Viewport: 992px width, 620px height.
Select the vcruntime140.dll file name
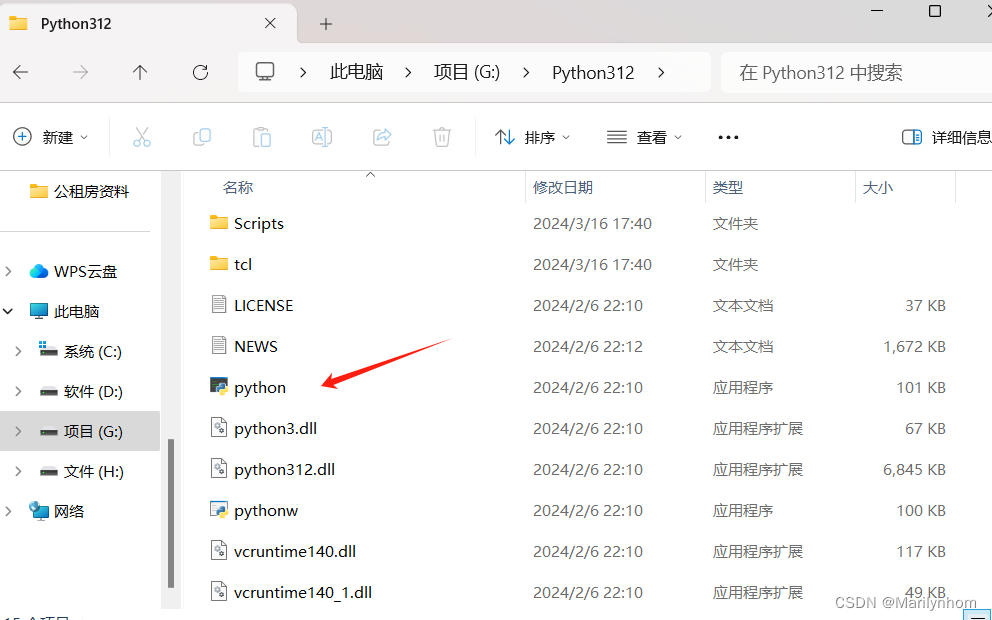[x=295, y=551]
